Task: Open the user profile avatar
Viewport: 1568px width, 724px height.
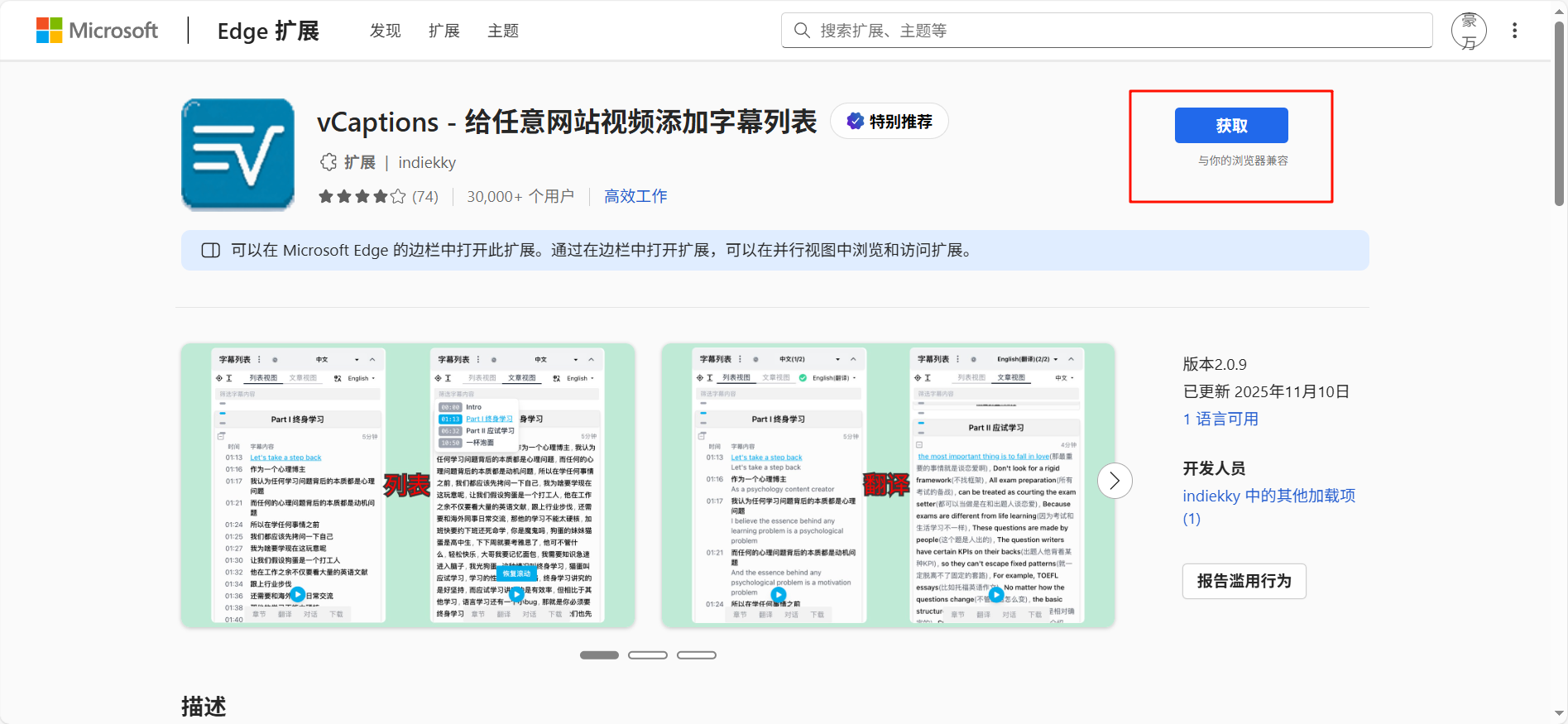Action: tap(1469, 31)
